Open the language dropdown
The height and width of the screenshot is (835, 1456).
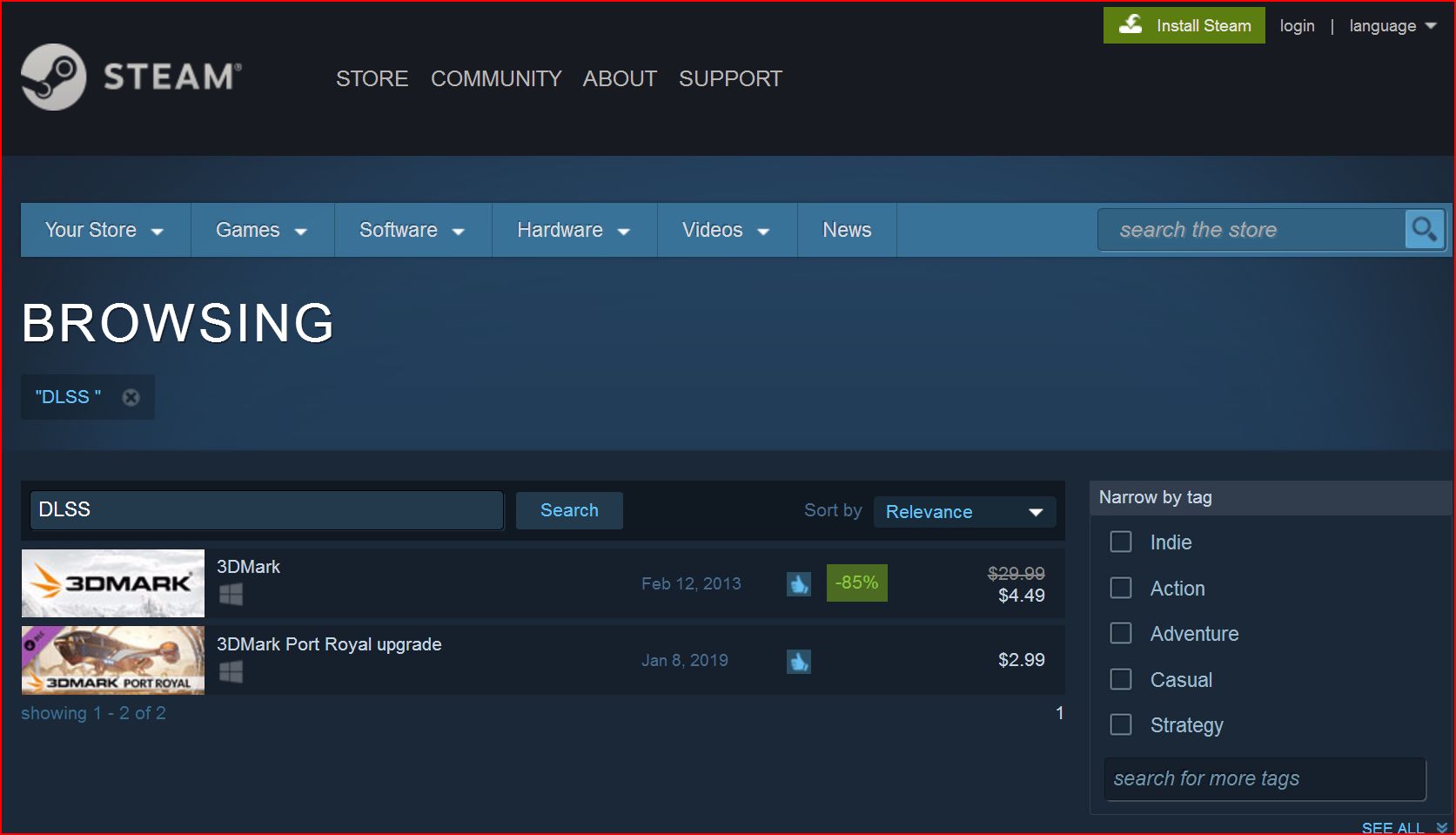(x=1392, y=26)
